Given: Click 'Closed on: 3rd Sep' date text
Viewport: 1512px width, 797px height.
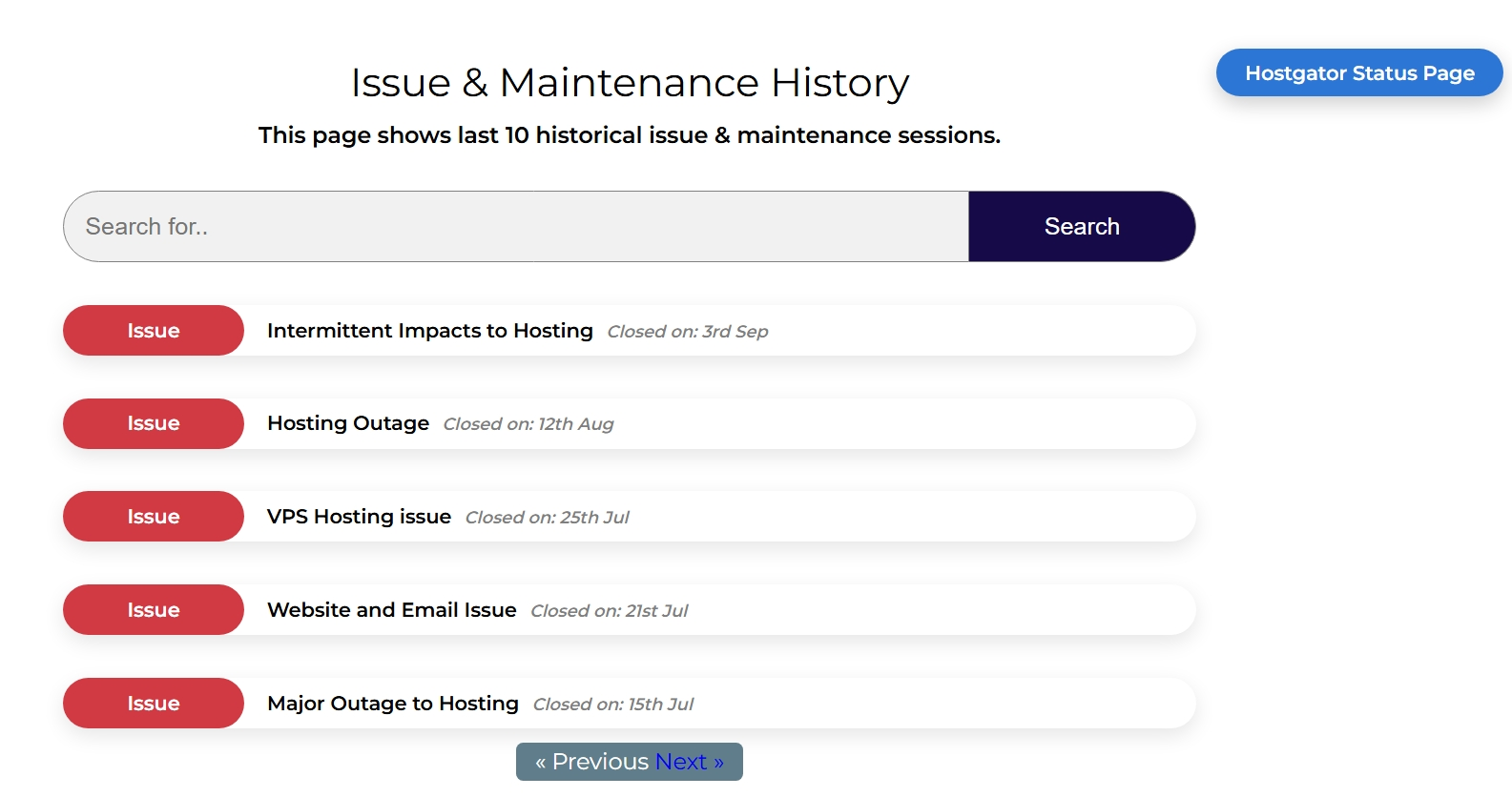Looking at the screenshot, I should pos(688,332).
